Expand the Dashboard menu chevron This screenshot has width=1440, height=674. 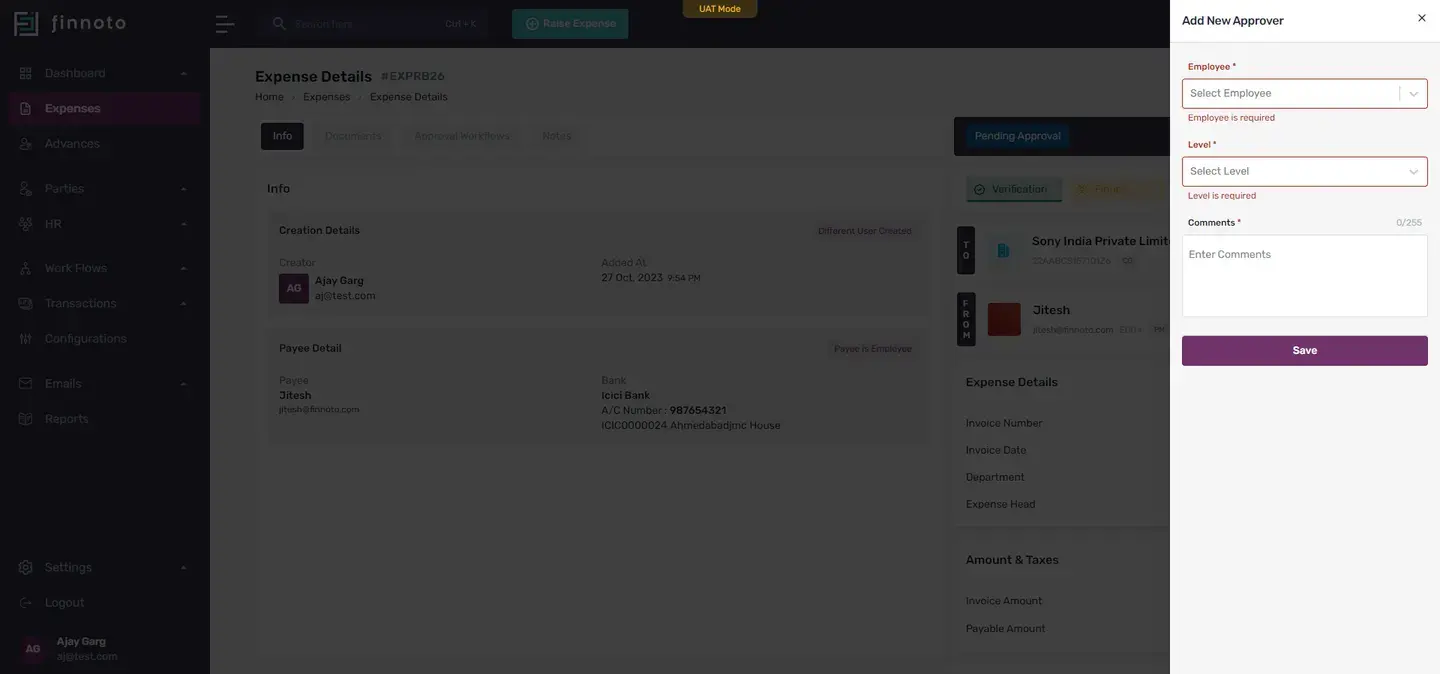click(x=184, y=74)
